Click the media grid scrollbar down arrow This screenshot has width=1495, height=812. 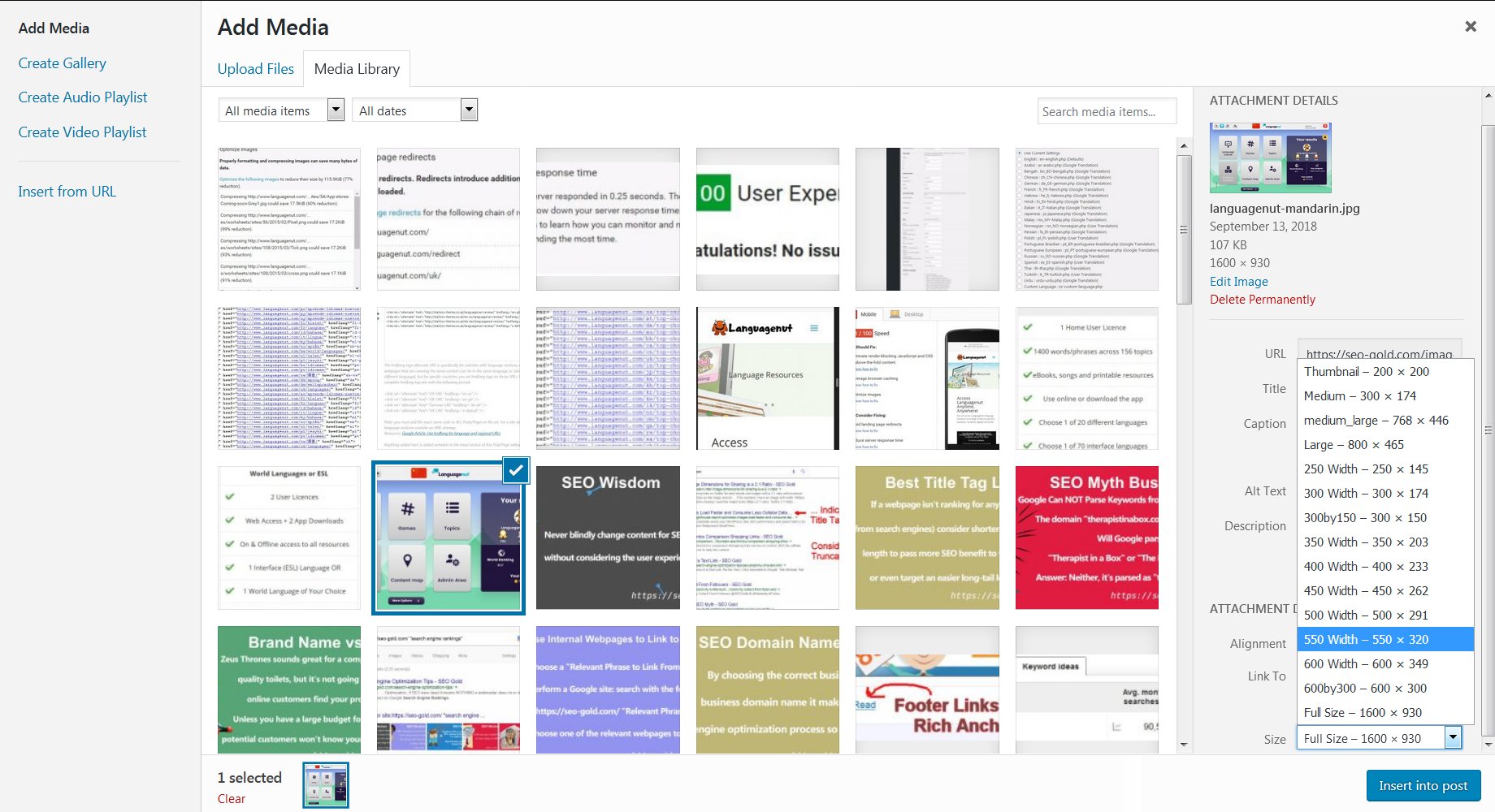click(x=1184, y=745)
